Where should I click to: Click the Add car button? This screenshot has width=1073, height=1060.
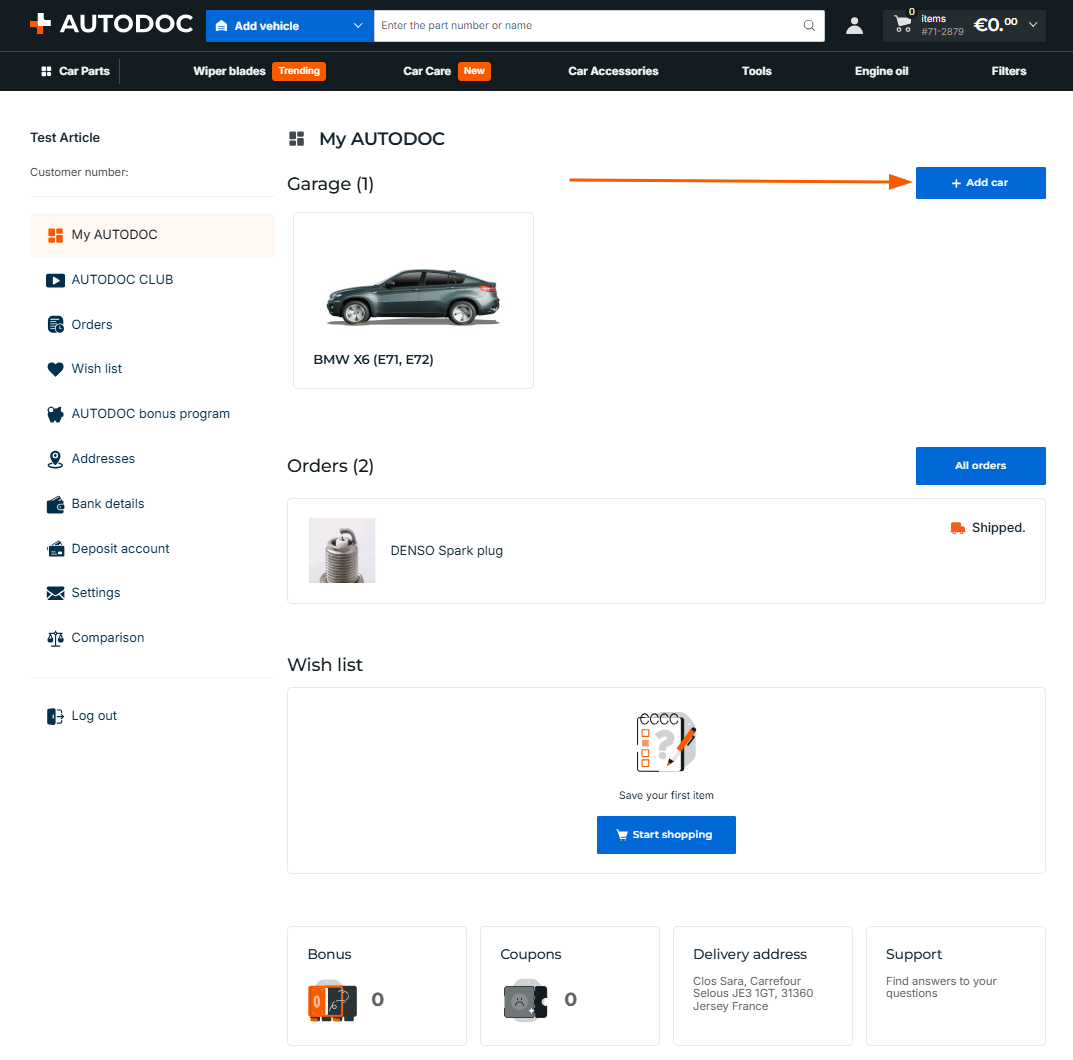click(x=980, y=183)
